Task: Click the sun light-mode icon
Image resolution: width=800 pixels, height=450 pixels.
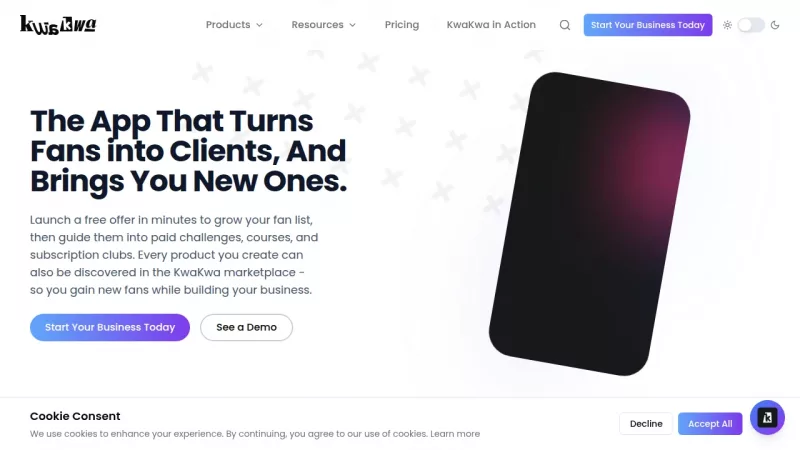Action: pyautogui.click(x=728, y=25)
